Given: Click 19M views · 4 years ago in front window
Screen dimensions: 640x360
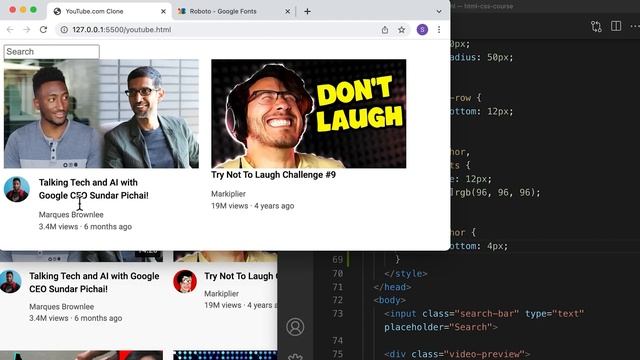Looking at the screenshot, I should (252, 206).
